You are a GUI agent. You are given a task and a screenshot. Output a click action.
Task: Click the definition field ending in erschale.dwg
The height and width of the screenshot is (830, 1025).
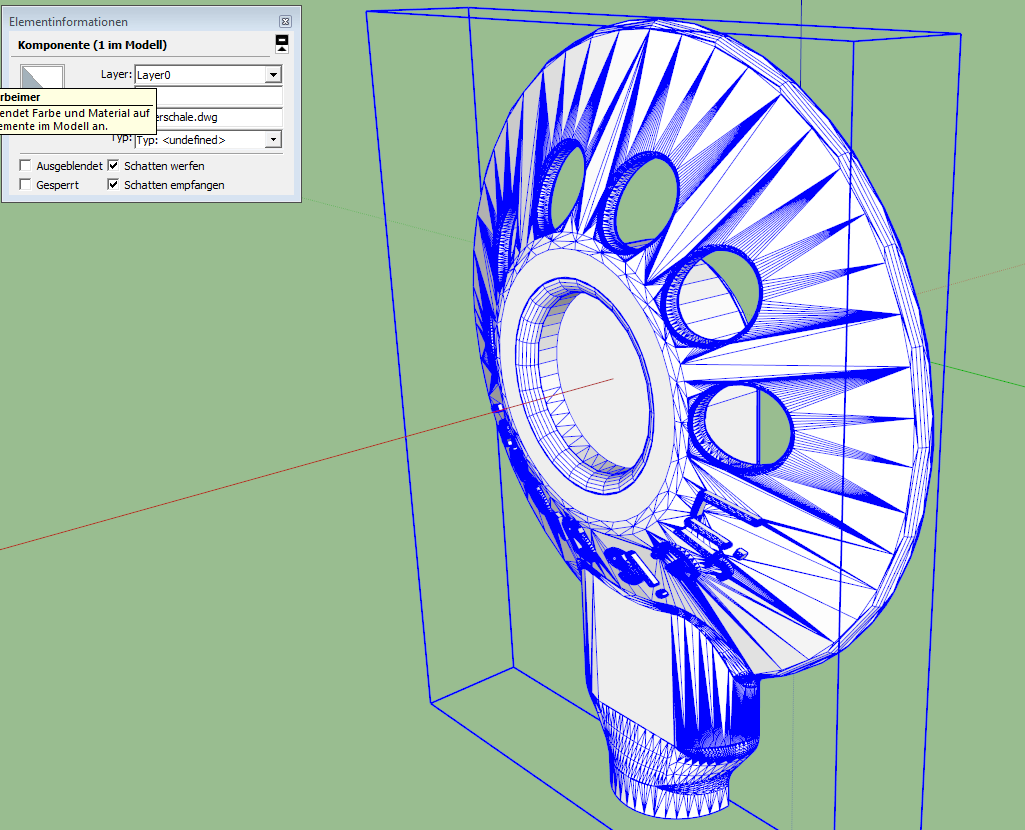(218, 118)
